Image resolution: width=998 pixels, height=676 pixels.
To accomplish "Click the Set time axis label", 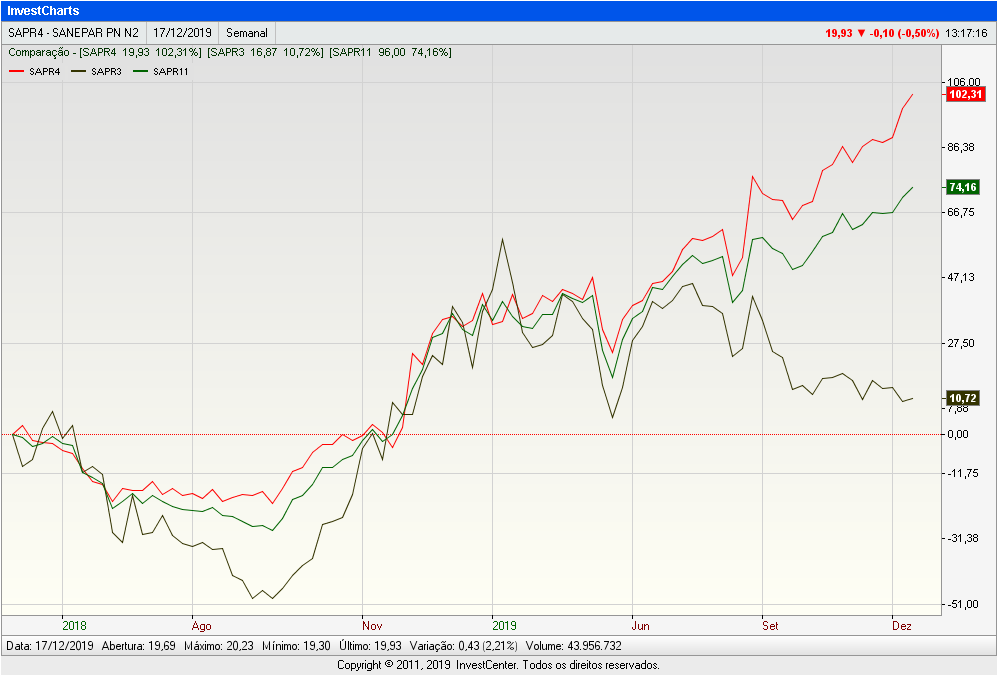I will click(x=770, y=626).
